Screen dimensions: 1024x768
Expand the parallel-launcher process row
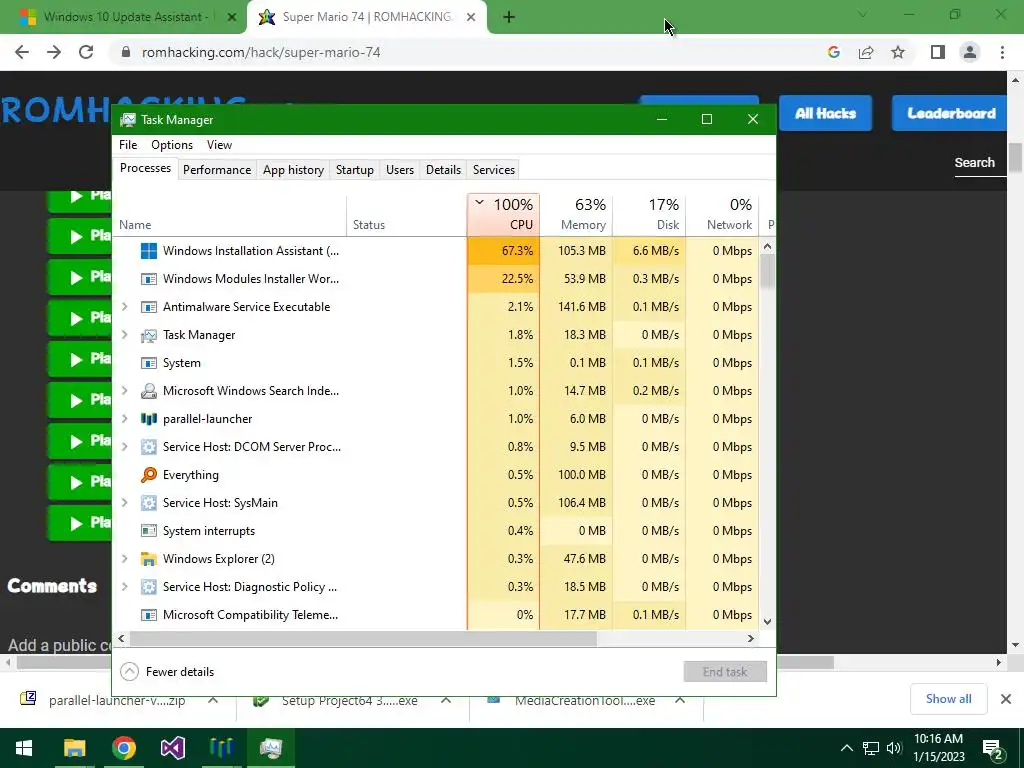[x=125, y=419]
